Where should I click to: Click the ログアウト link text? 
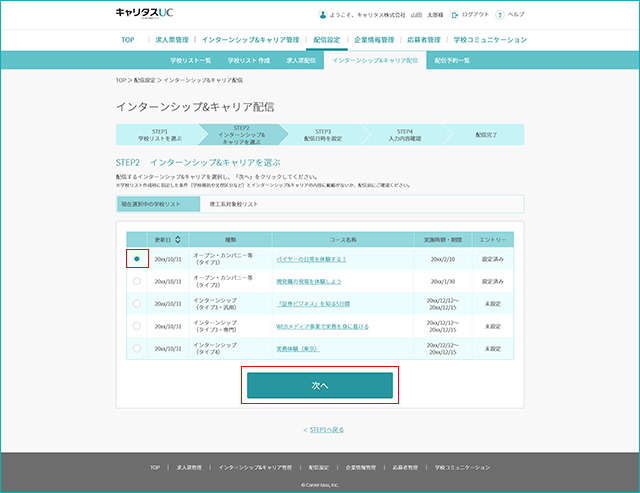(475, 15)
